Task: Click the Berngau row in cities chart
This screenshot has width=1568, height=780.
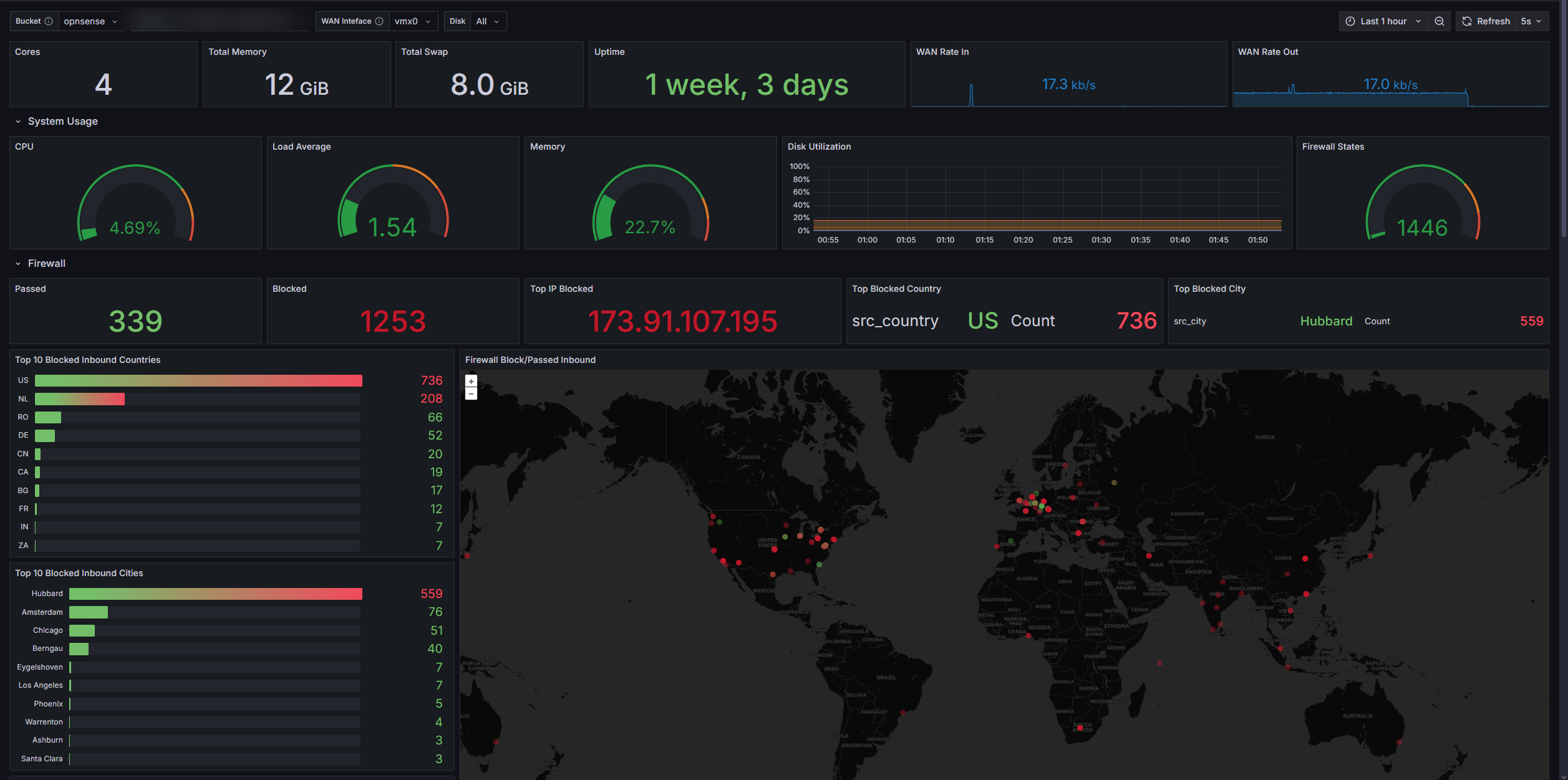Action: (x=230, y=648)
